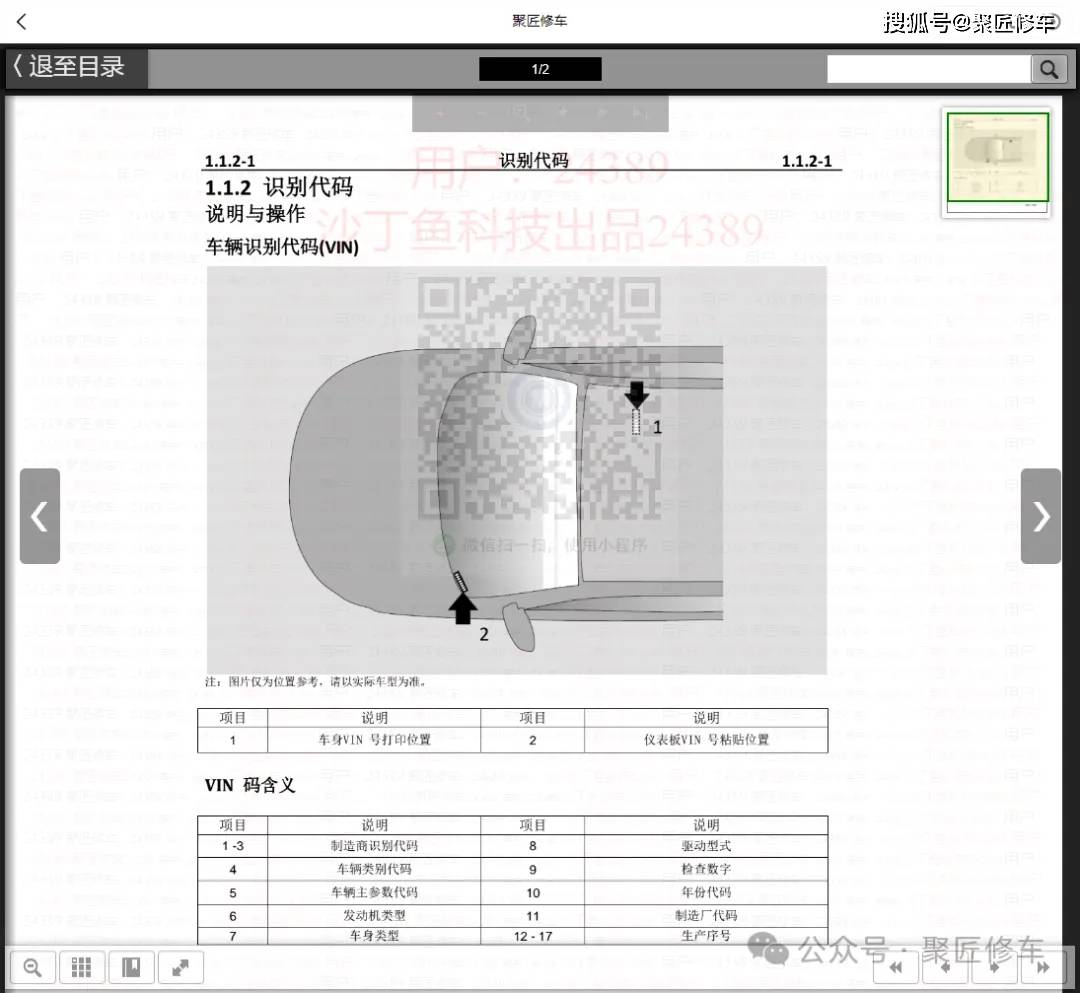This screenshot has width=1080, height=993.
Task: Click the heading VIN 码含义
Action: [x=250, y=785]
